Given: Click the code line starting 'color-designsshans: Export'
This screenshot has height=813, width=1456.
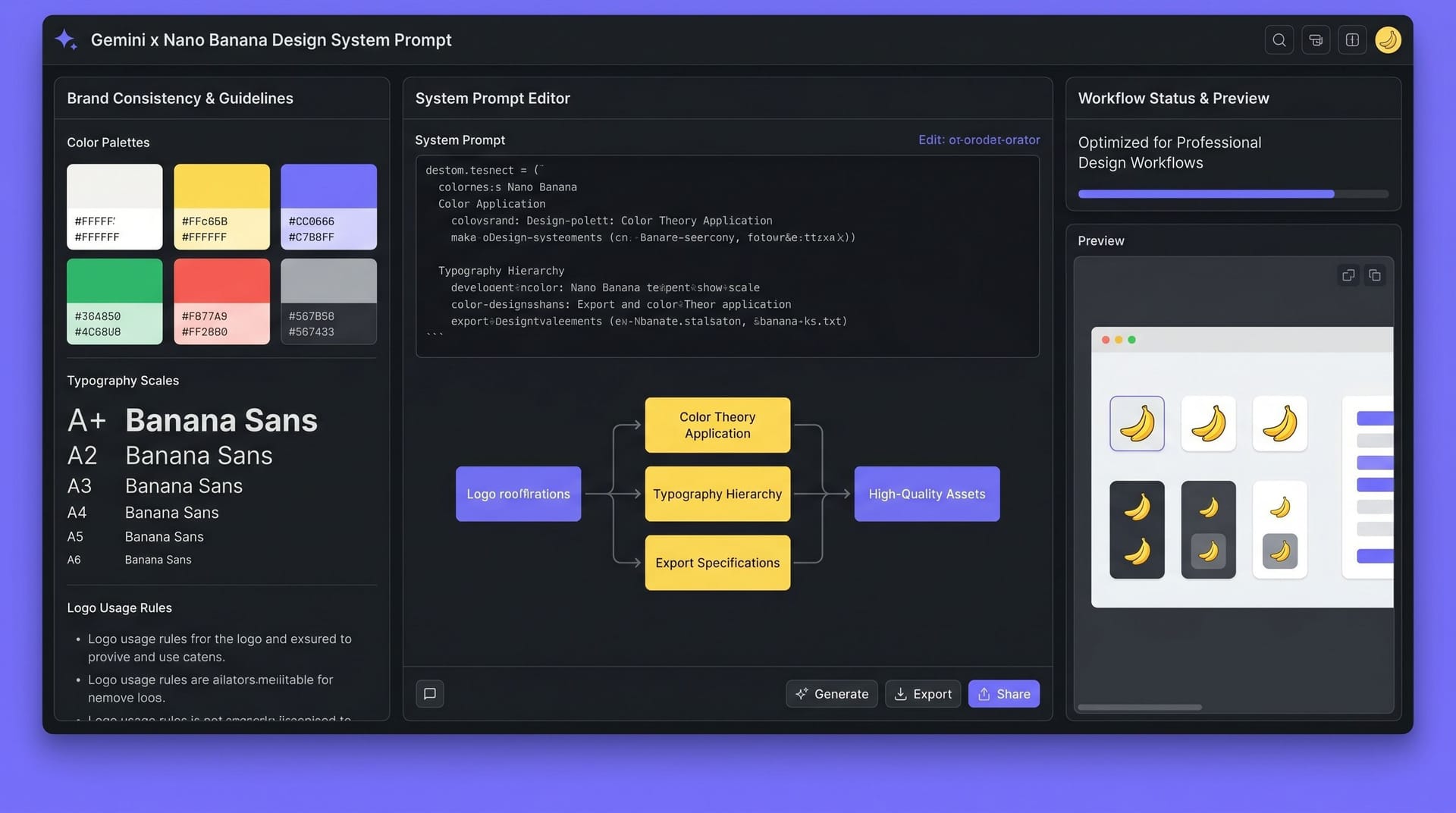Looking at the screenshot, I should (x=621, y=304).
